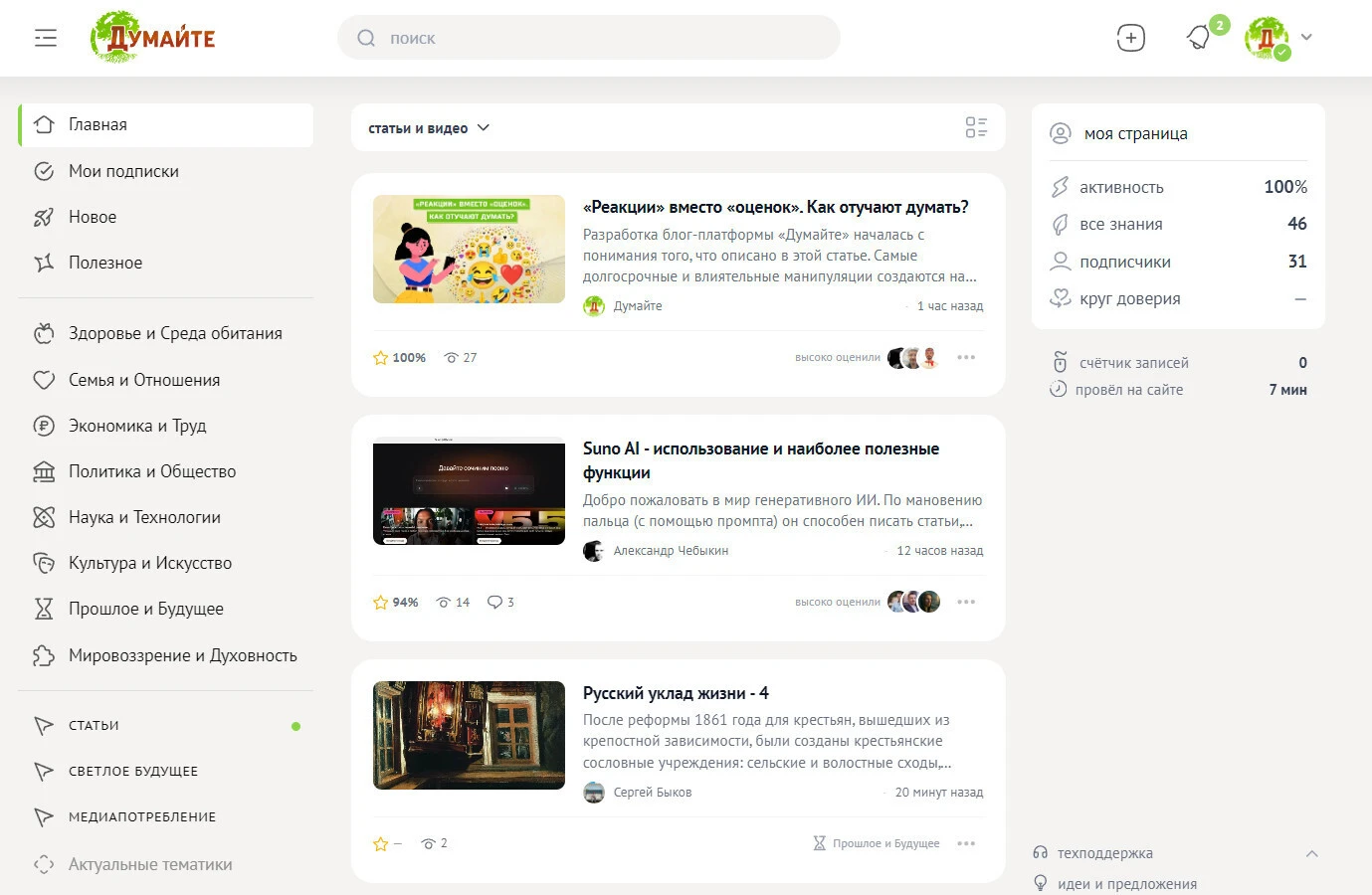Open more options on «Реакции» article

click(x=966, y=358)
